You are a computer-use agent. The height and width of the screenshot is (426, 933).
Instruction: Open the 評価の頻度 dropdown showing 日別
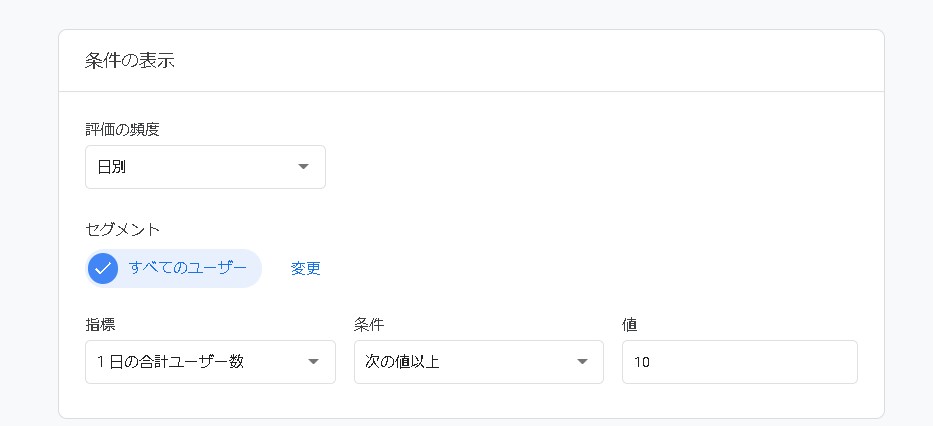[x=205, y=167]
